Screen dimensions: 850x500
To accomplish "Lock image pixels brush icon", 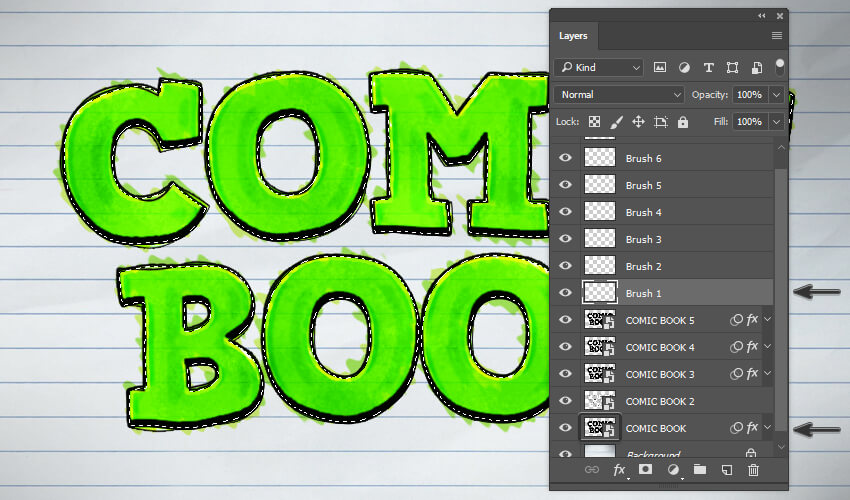I will coord(616,121).
